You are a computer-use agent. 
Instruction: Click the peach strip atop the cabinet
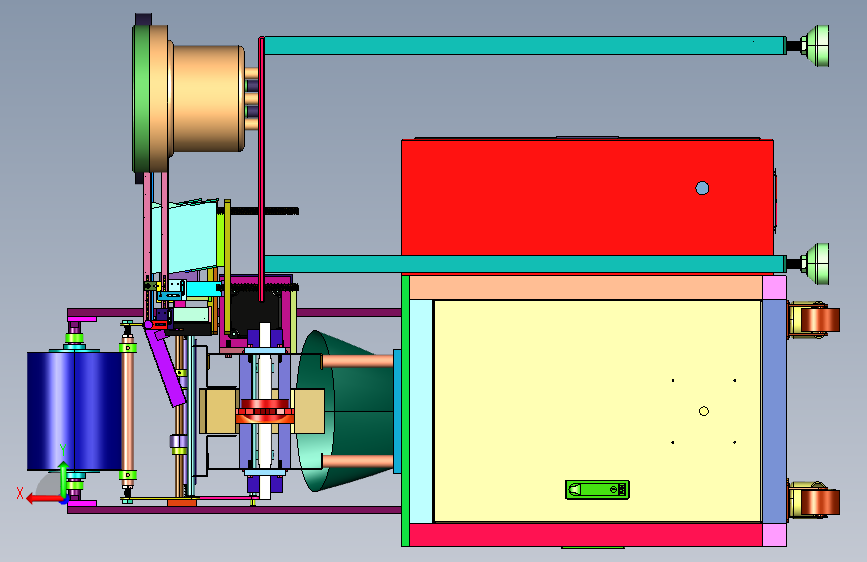coord(586,288)
